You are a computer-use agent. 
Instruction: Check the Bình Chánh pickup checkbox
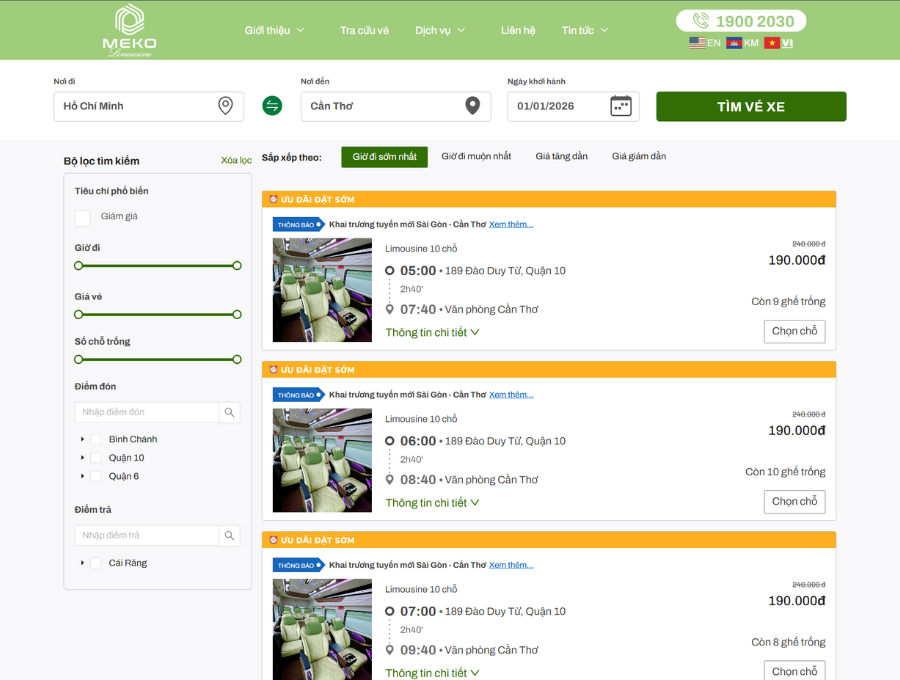[x=96, y=439]
